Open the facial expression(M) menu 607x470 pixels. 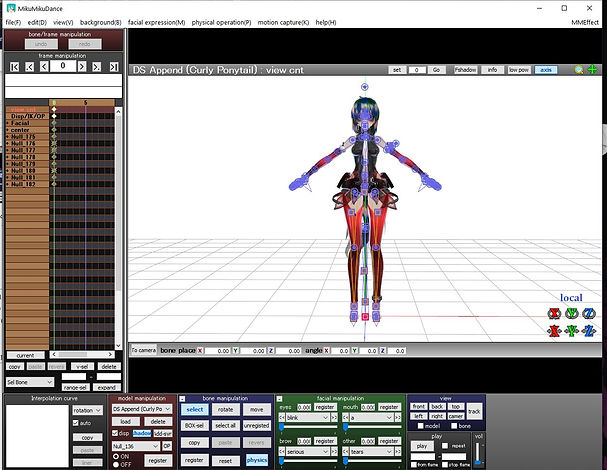coord(156,22)
